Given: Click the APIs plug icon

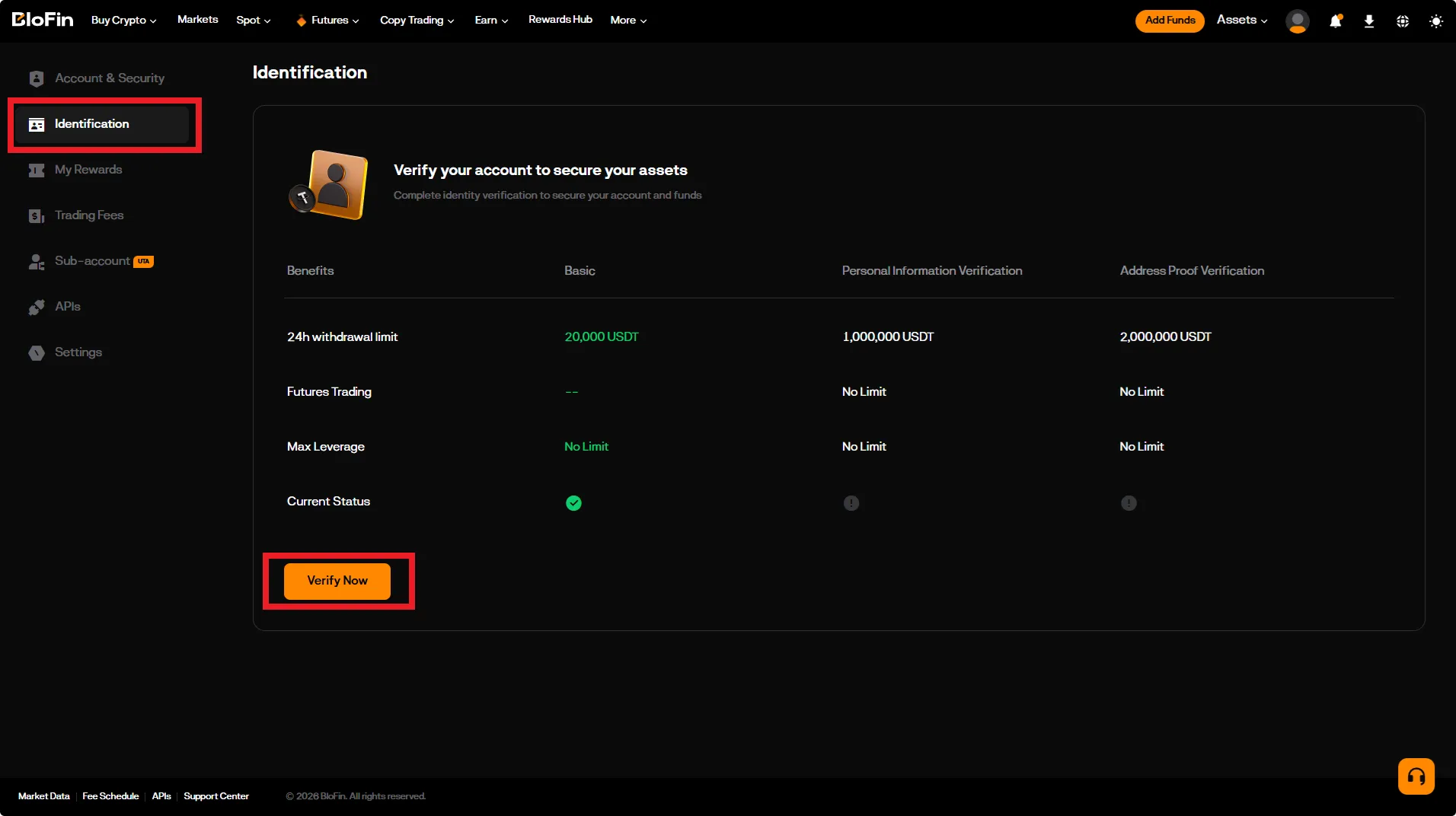Looking at the screenshot, I should click(37, 307).
